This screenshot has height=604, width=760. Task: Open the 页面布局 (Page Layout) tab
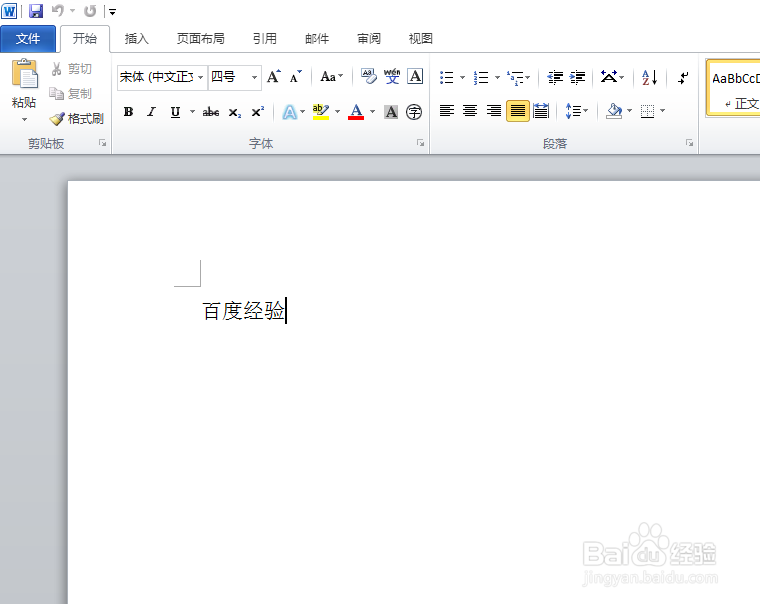click(x=200, y=39)
